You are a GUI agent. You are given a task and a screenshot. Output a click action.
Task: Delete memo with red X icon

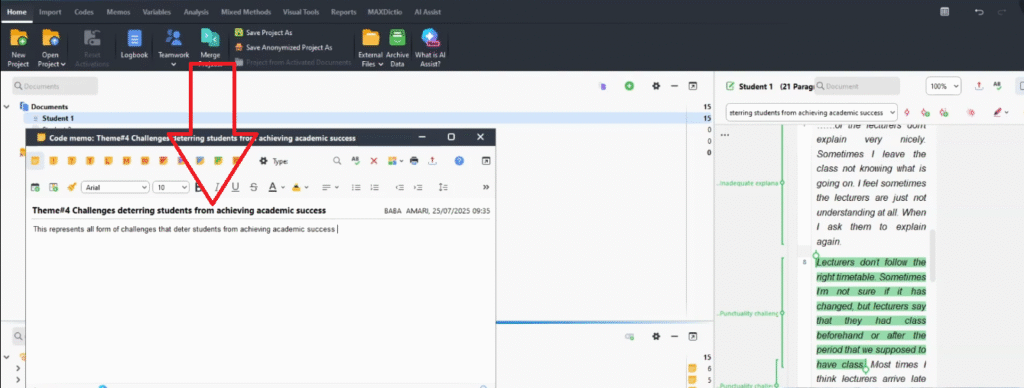(374, 161)
